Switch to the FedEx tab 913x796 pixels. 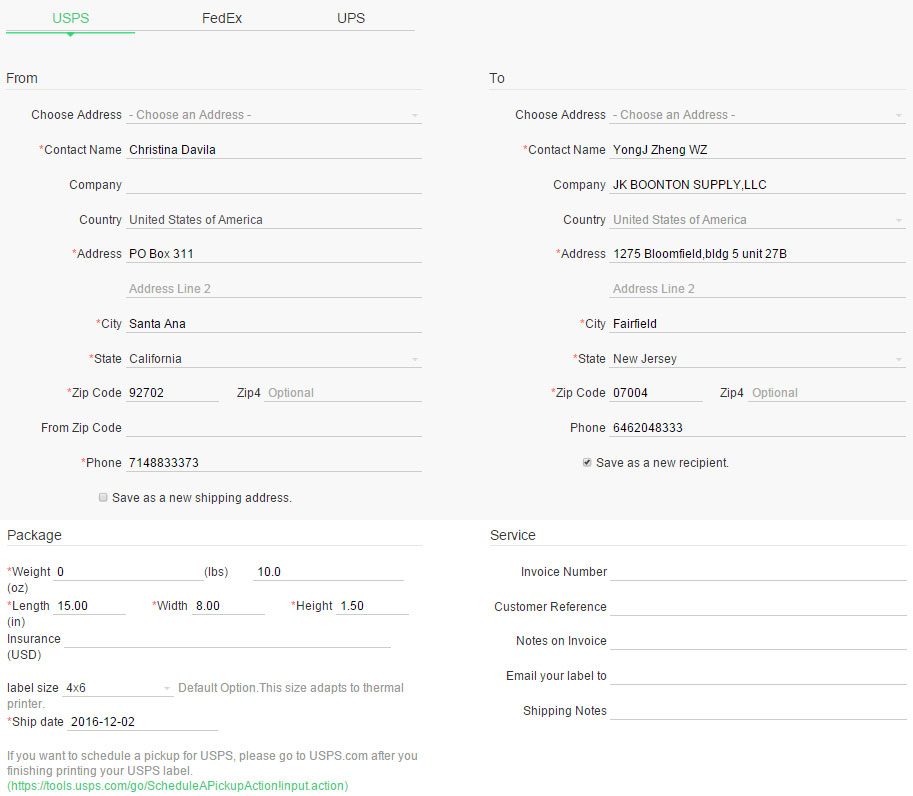click(222, 18)
